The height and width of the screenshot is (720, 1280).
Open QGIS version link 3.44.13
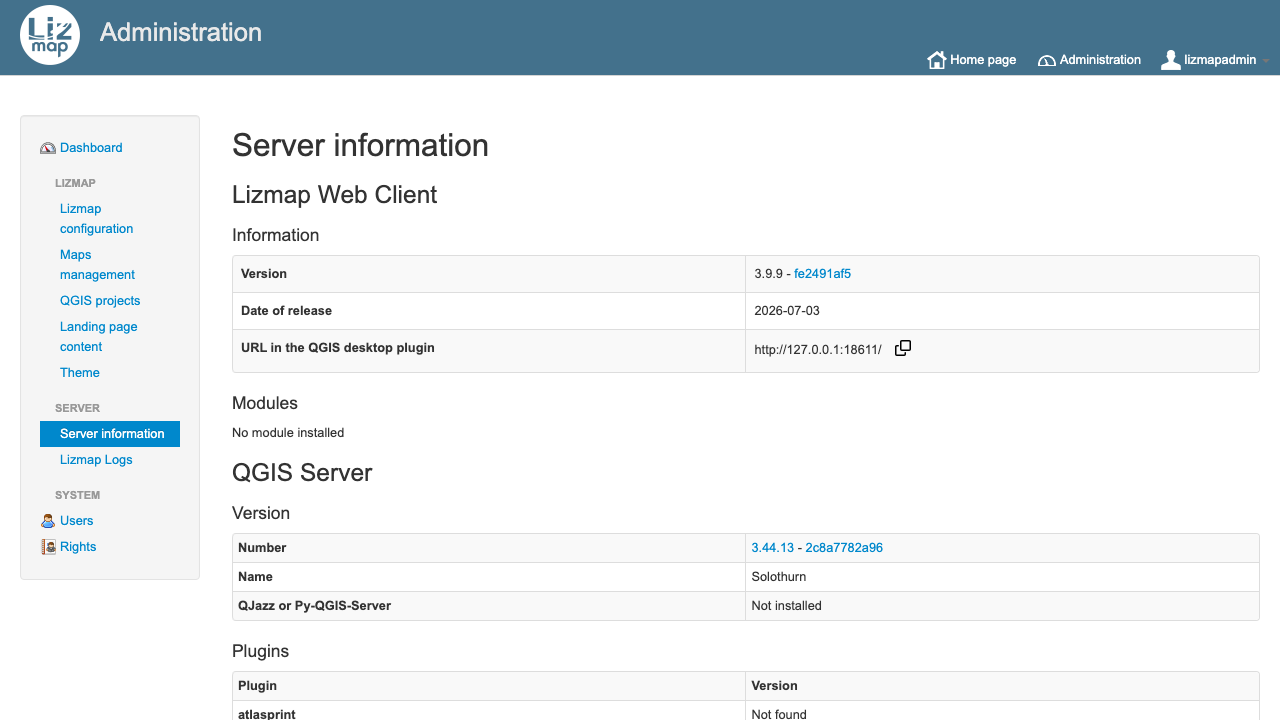point(772,548)
